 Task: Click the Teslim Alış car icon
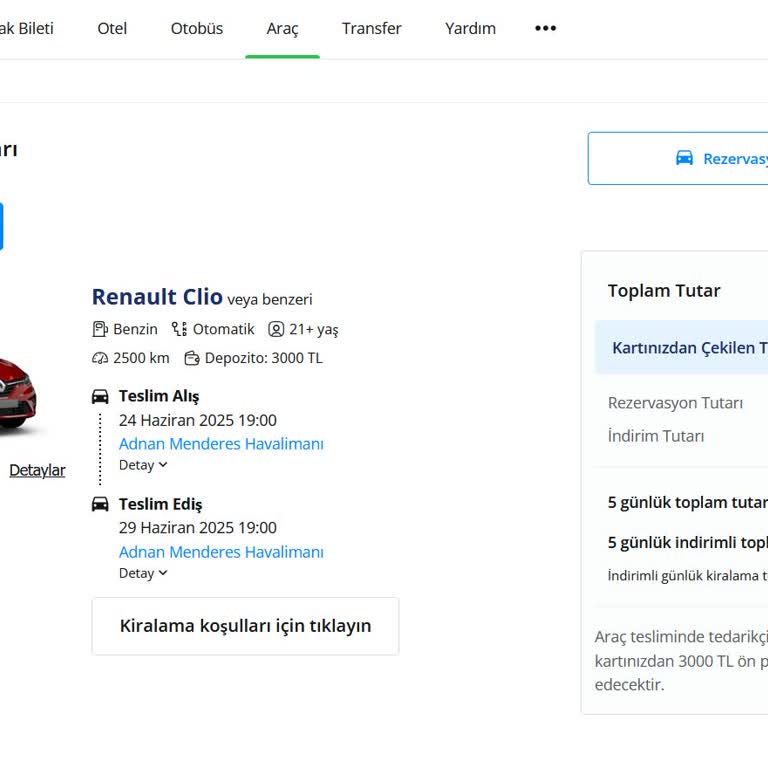[x=100, y=396]
